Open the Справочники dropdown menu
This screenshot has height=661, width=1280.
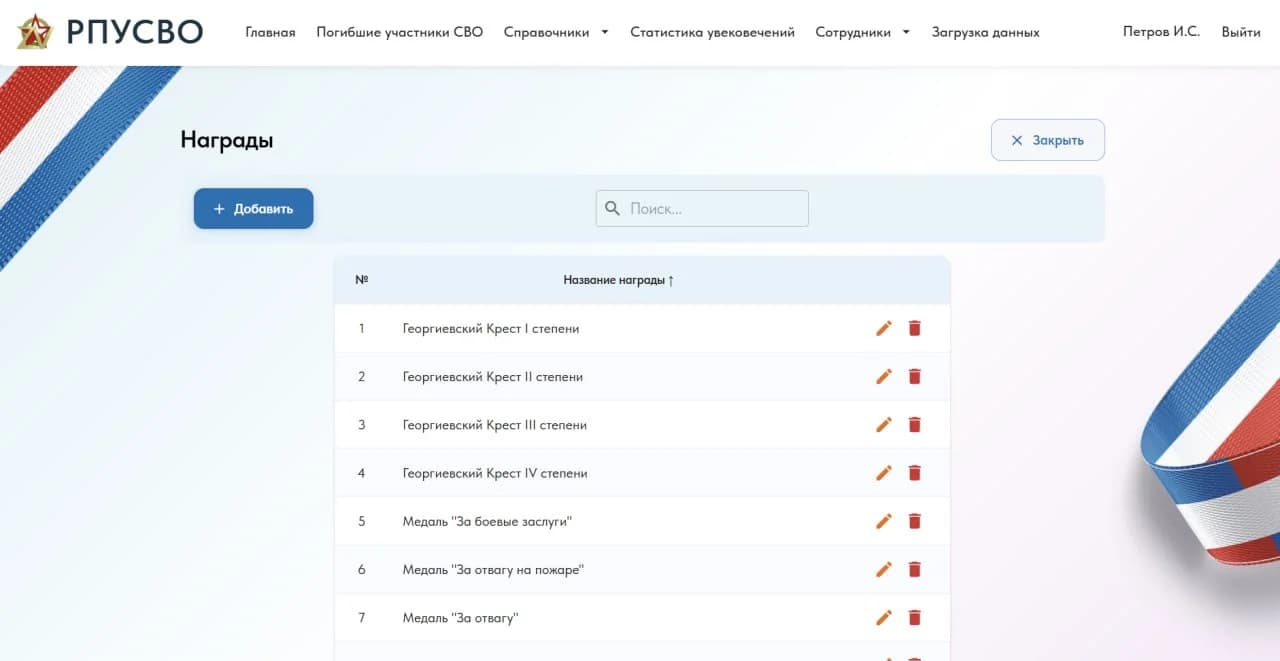[556, 32]
